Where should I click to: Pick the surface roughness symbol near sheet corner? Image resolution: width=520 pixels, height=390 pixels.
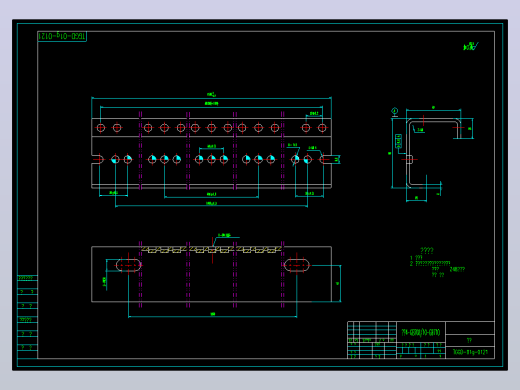pyautogui.click(x=471, y=46)
